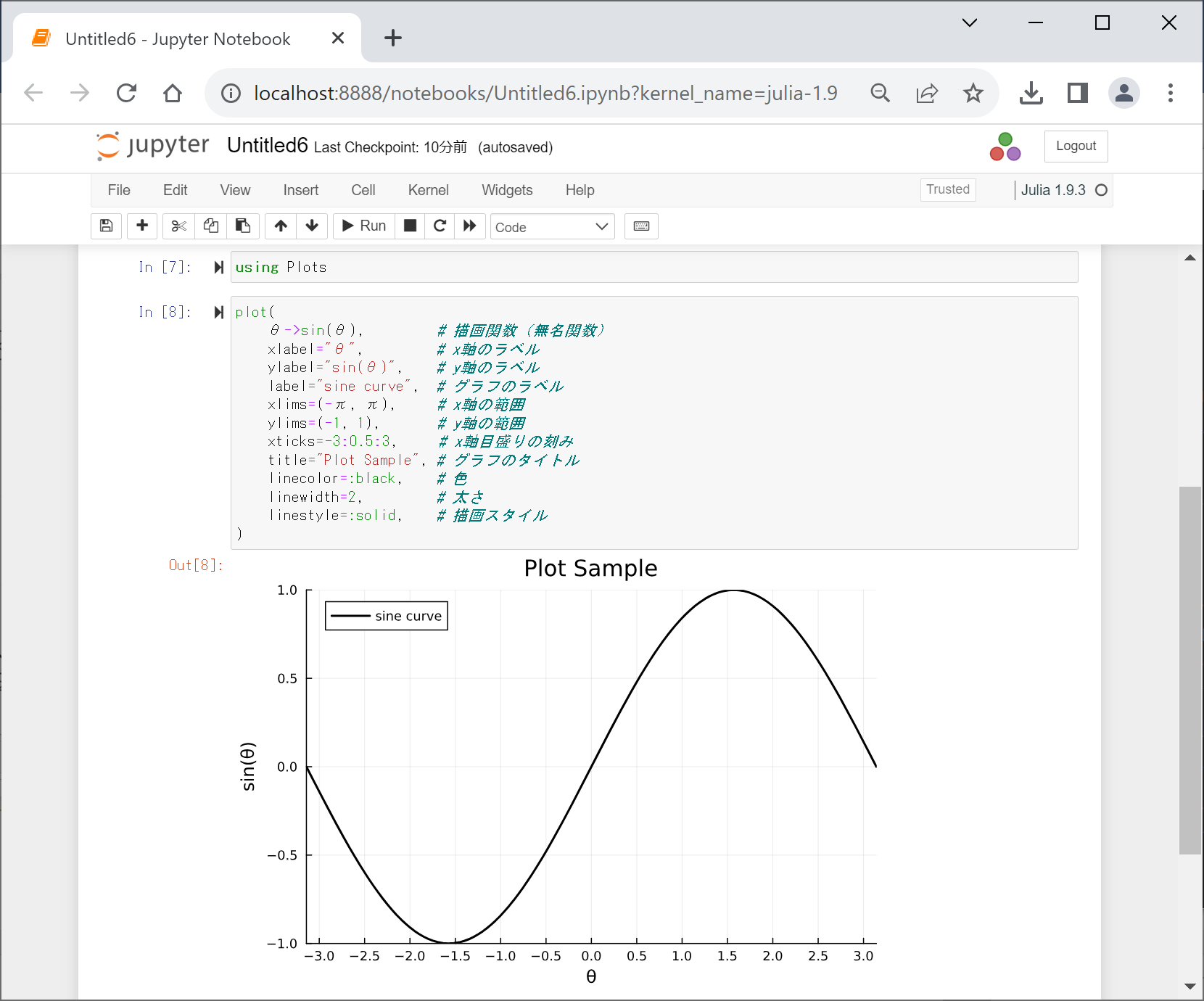Click into the plot( code cell
The height and width of the screenshot is (1001, 1204).
pyautogui.click(x=654, y=423)
